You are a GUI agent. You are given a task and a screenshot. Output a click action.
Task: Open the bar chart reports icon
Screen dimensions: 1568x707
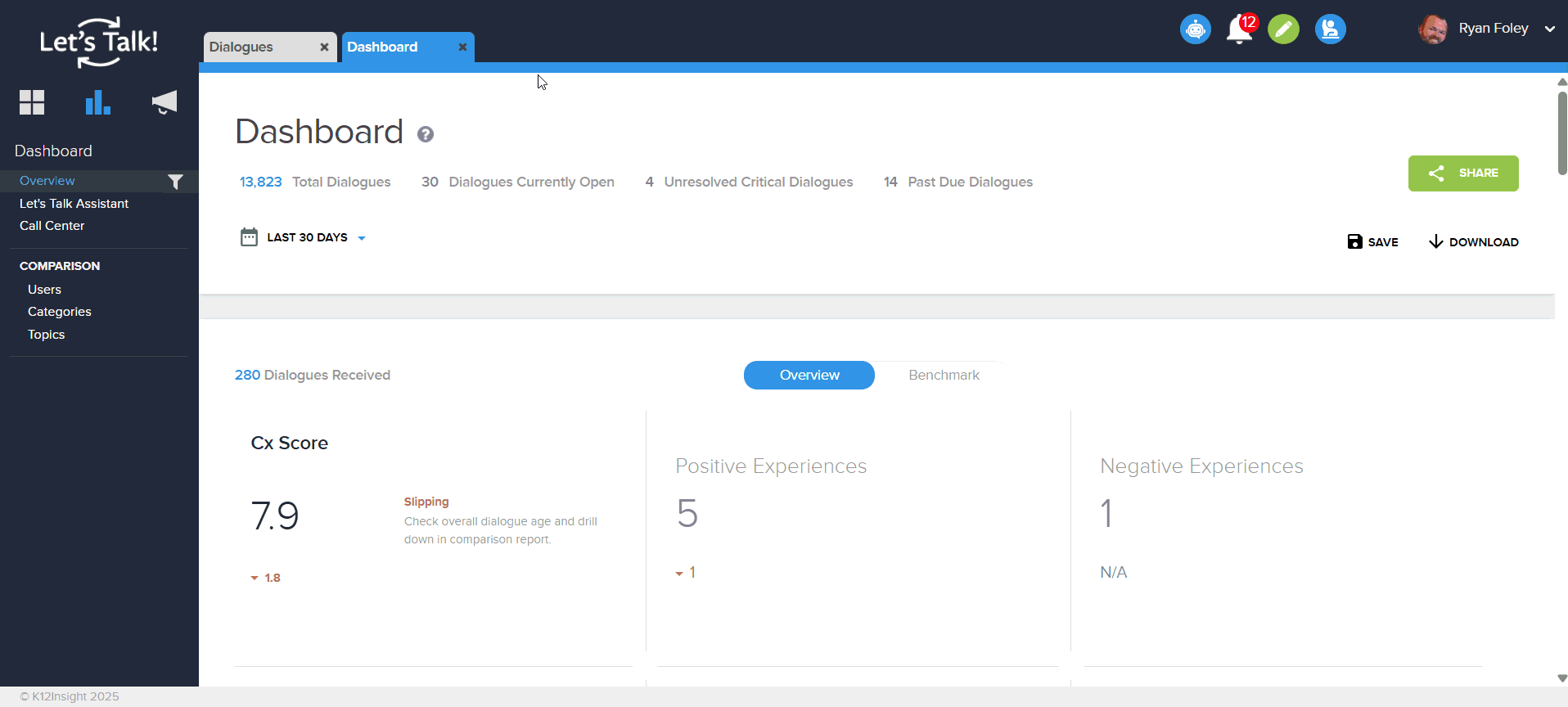(x=97, y=102)
